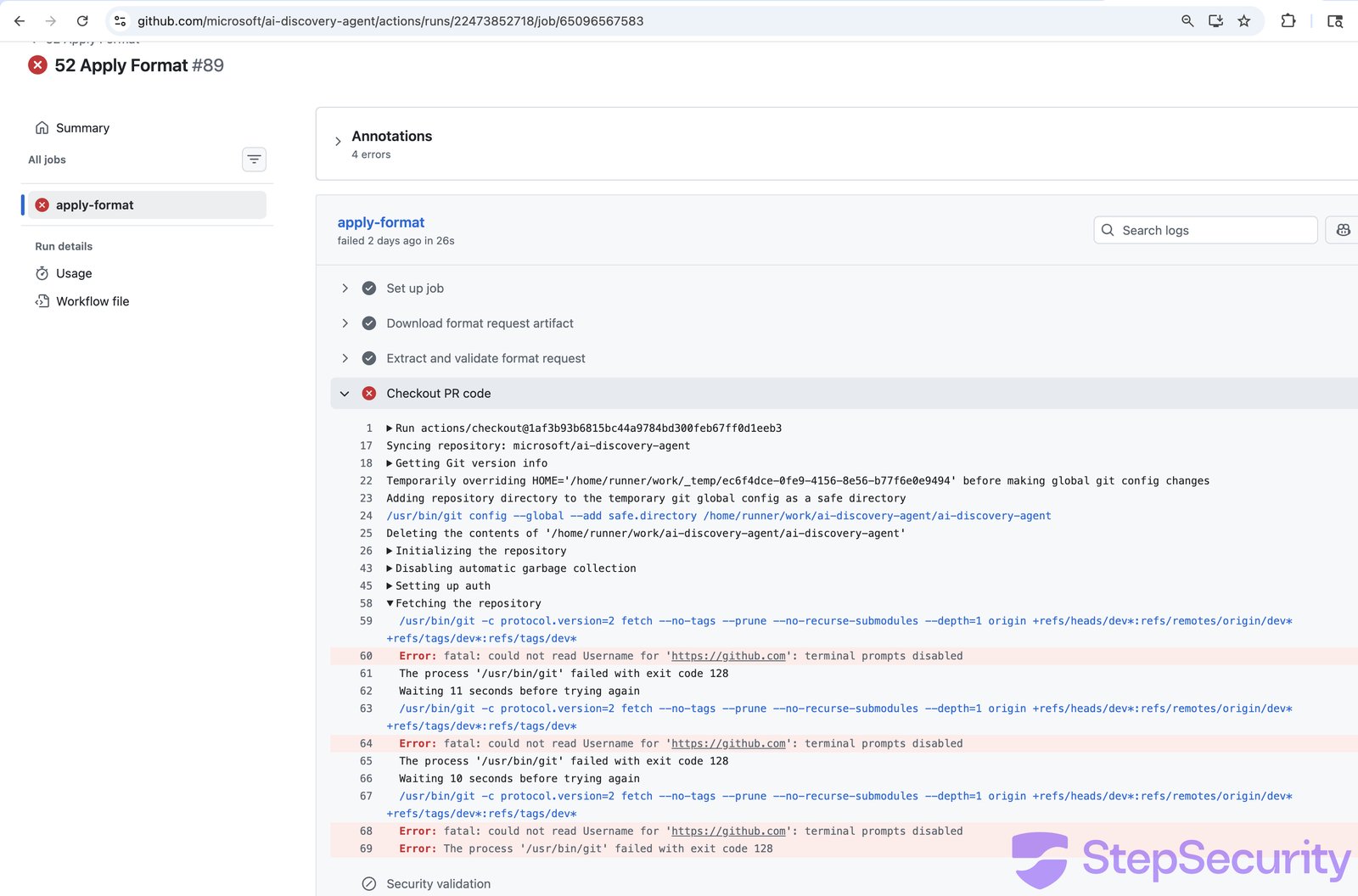1358x896 pixels.
Task: Click github.com link on log line 60
Action: pyautogui.click(x=728, y=656)
